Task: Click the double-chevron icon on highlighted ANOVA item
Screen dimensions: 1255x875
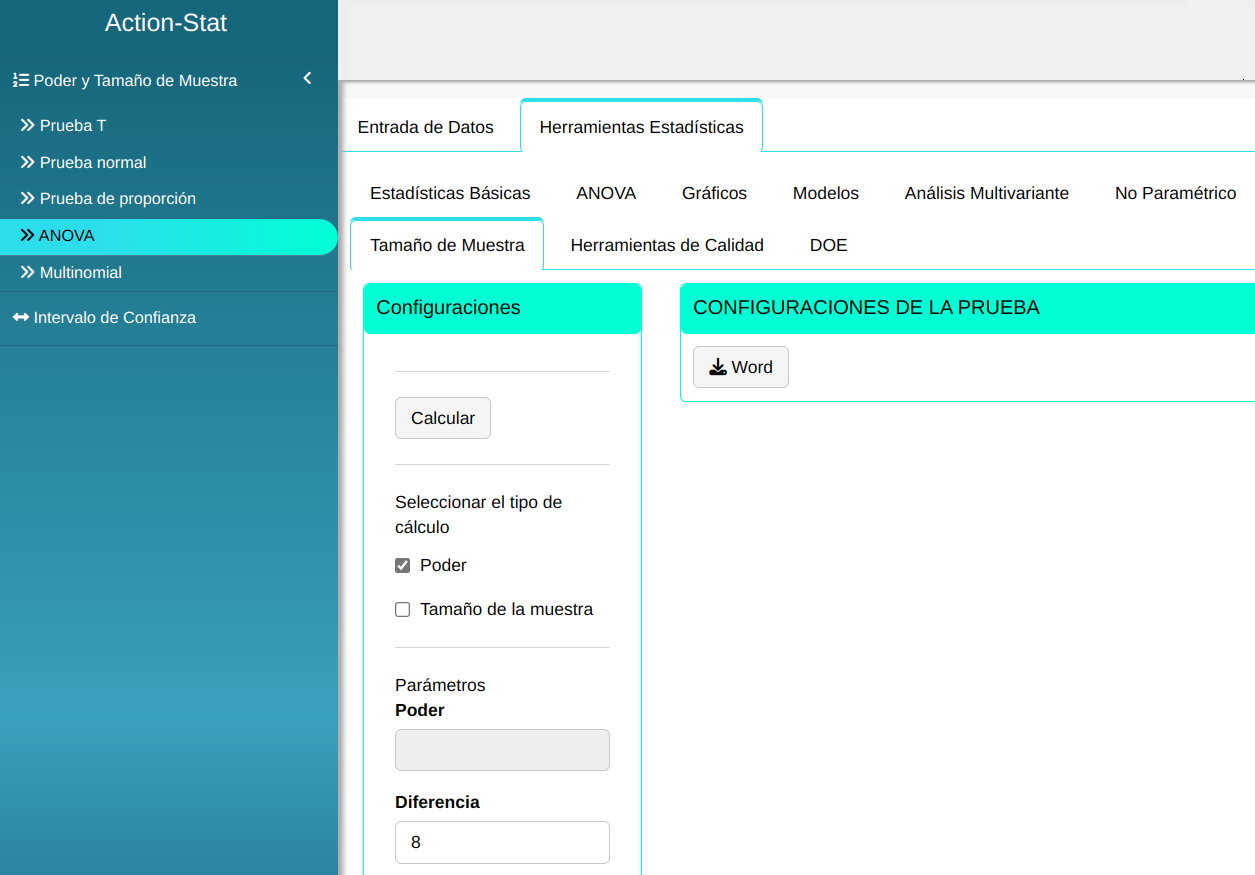Action: click(27, 236)
